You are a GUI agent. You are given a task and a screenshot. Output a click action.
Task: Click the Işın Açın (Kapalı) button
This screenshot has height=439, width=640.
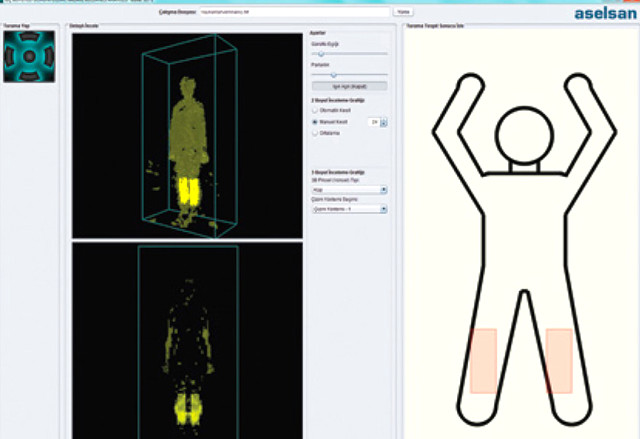[x=350, y=86]
